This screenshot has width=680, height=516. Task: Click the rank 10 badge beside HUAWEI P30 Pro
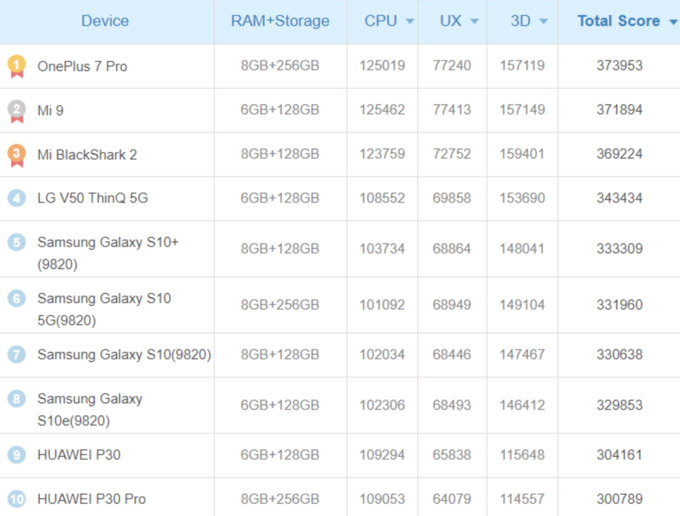point(16,499)
